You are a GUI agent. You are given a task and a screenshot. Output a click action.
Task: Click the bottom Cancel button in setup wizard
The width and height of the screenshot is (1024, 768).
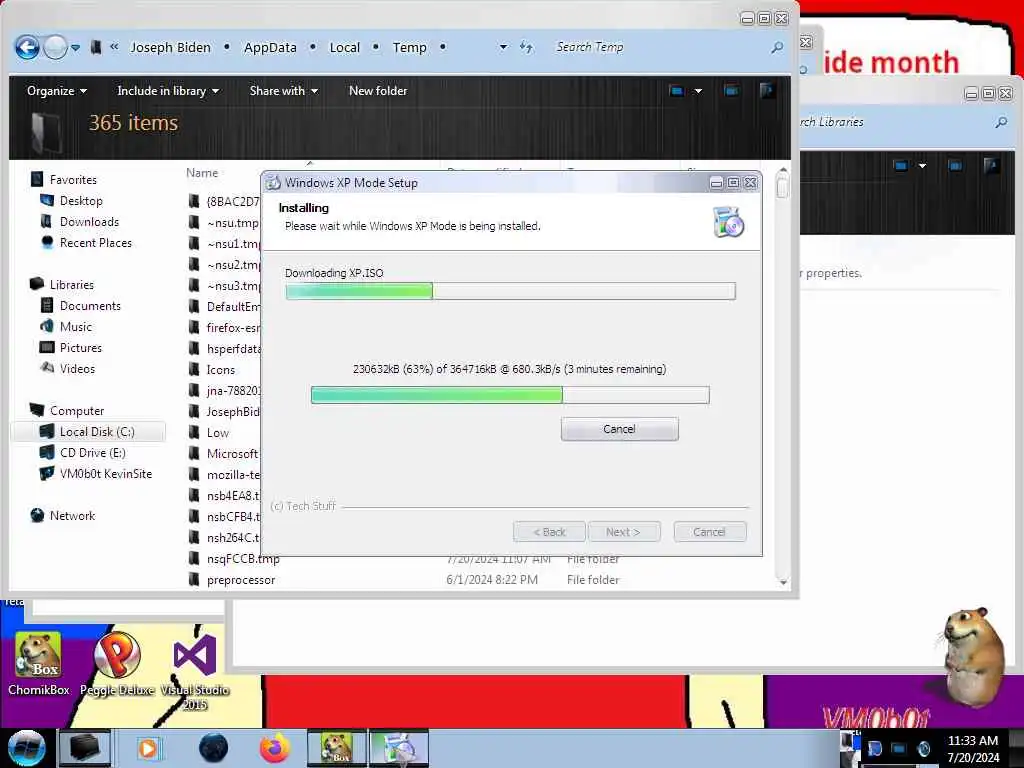pos(709,532)
